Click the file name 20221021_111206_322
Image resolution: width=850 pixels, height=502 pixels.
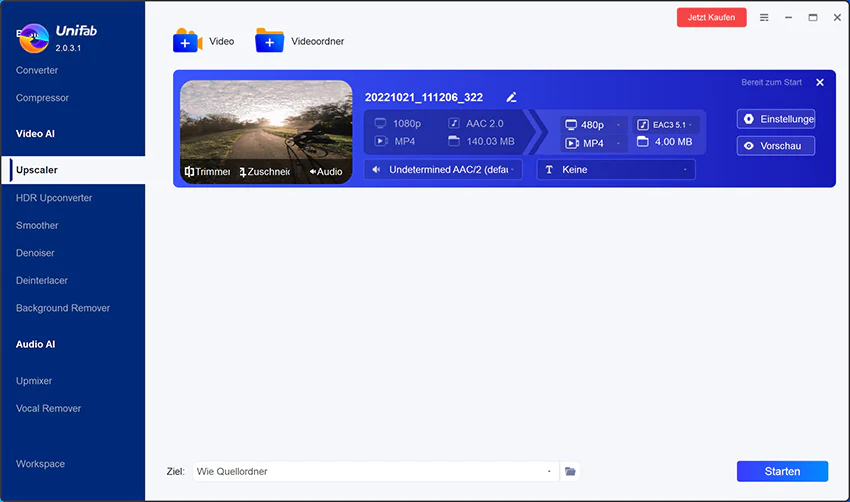coord(424,97)
